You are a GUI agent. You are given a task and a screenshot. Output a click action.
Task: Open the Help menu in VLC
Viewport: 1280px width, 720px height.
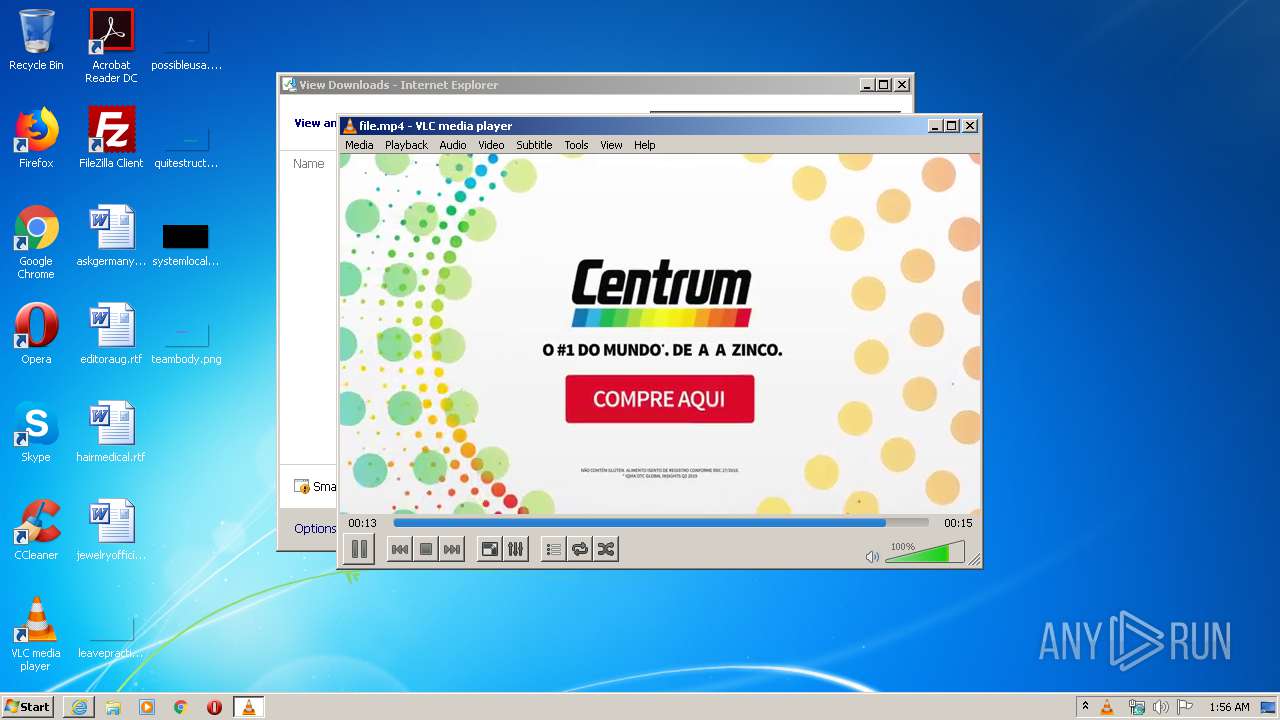645,145
